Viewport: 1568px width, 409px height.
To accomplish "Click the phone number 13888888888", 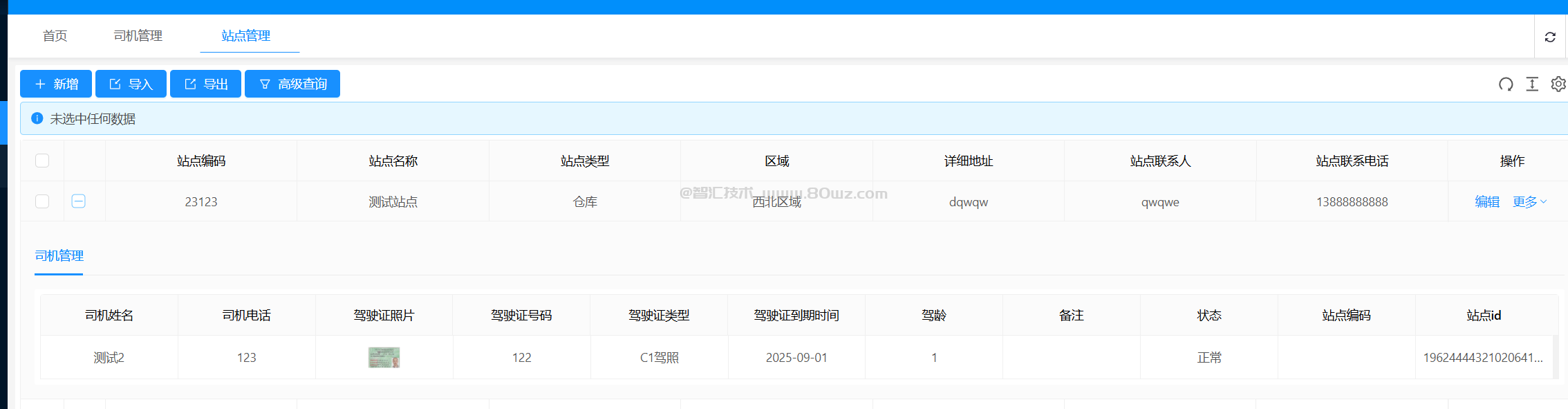I will [x=1352, y=202].
